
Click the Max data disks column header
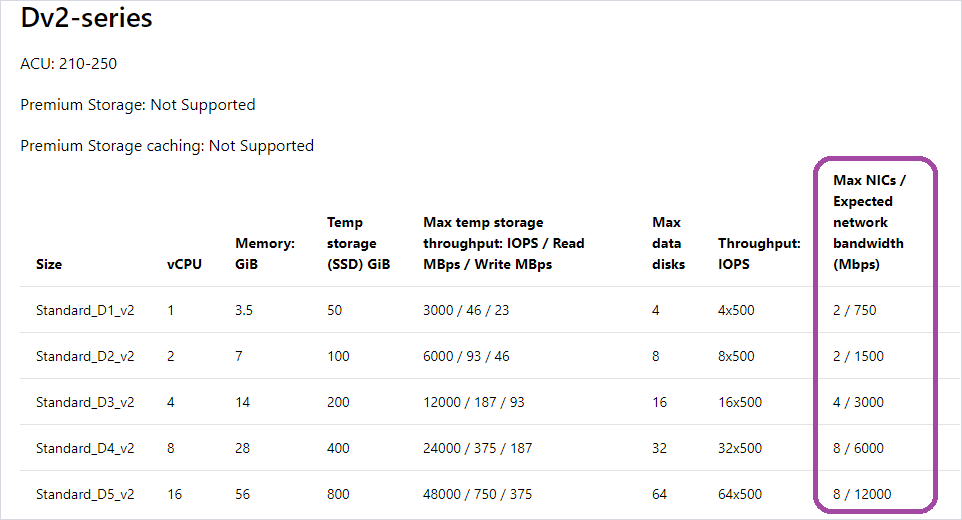pyautogui.click(x=668, y=243)
